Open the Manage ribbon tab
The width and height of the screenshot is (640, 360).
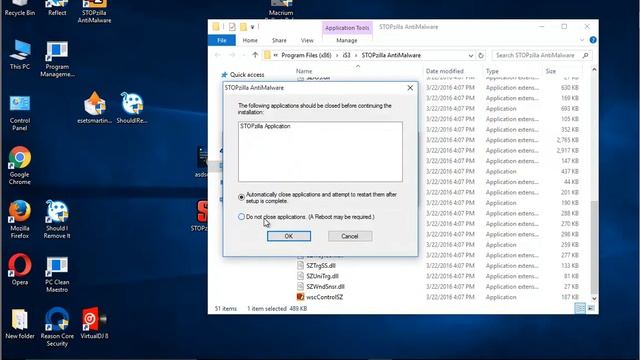tap(347, 40)
